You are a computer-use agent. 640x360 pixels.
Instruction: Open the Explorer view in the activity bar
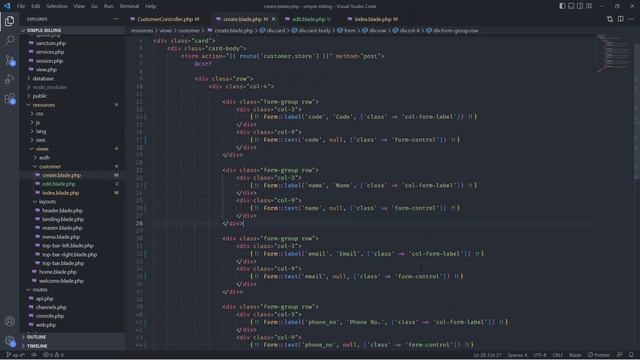click(9, 21)
